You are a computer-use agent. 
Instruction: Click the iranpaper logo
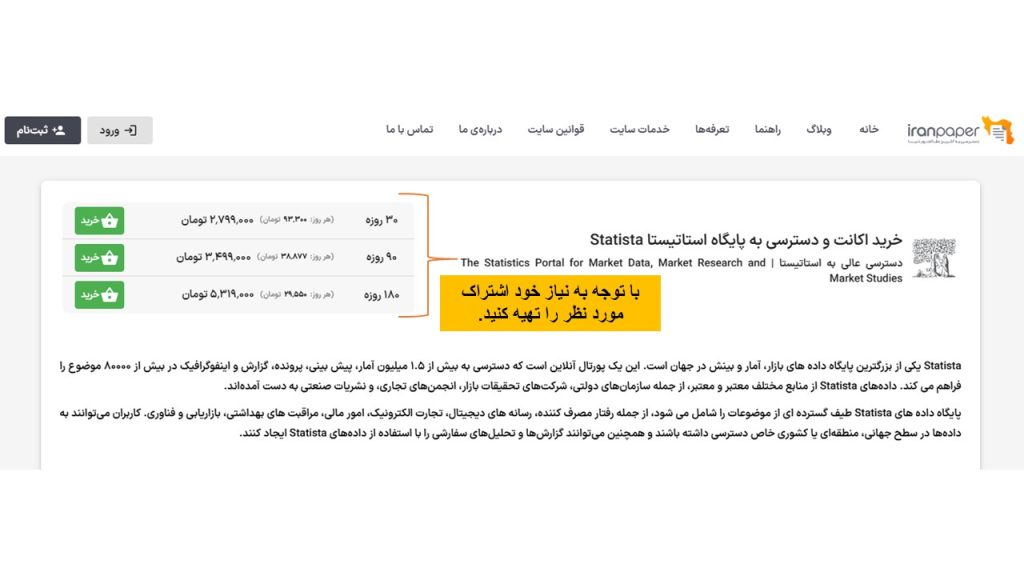[960, 131]
